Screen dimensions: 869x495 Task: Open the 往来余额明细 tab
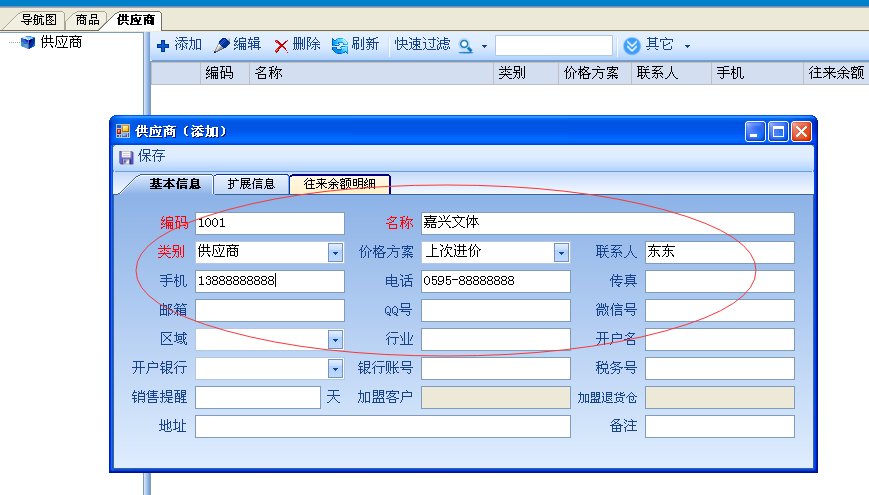pyautogui.click(x=340, y=184)
